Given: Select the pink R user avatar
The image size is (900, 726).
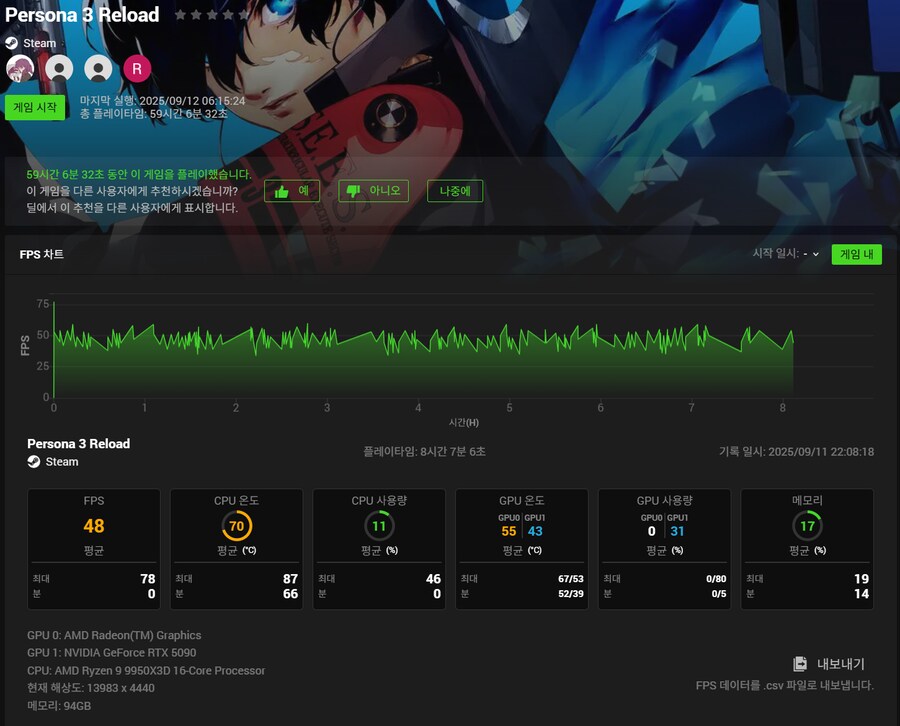Looking at the screenshot, I should (x=136, y=68).
